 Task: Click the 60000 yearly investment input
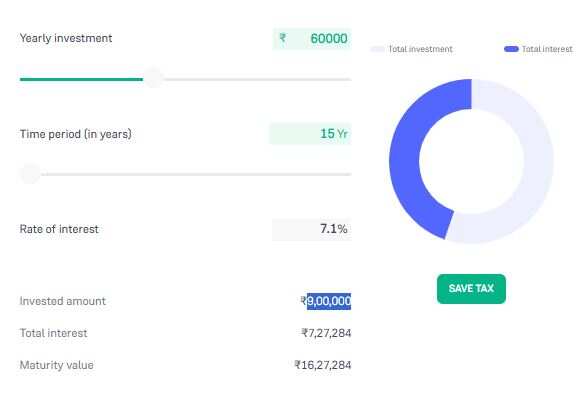312,39
